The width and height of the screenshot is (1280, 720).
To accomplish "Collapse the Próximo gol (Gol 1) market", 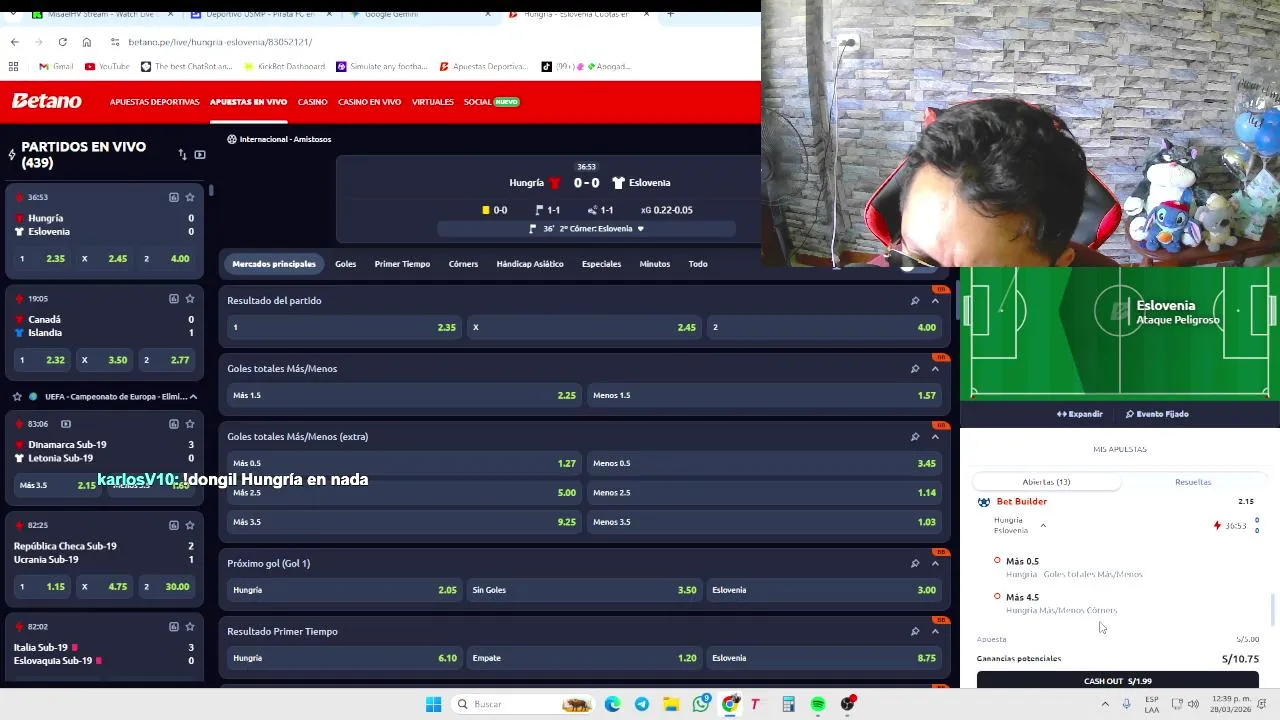I will [935, 563].
